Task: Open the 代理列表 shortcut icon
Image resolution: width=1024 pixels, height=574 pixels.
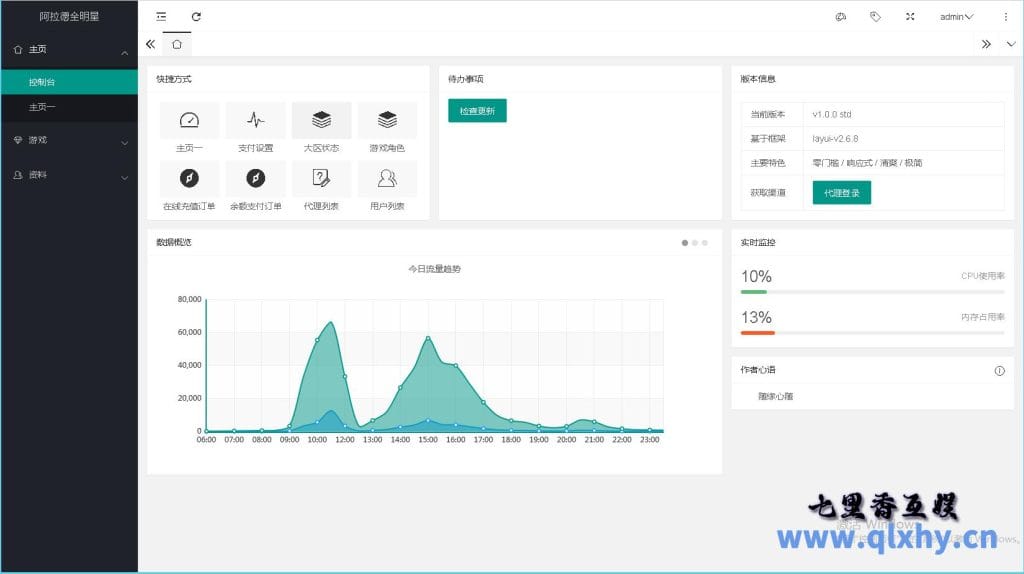Action: [x=321, y=178]
